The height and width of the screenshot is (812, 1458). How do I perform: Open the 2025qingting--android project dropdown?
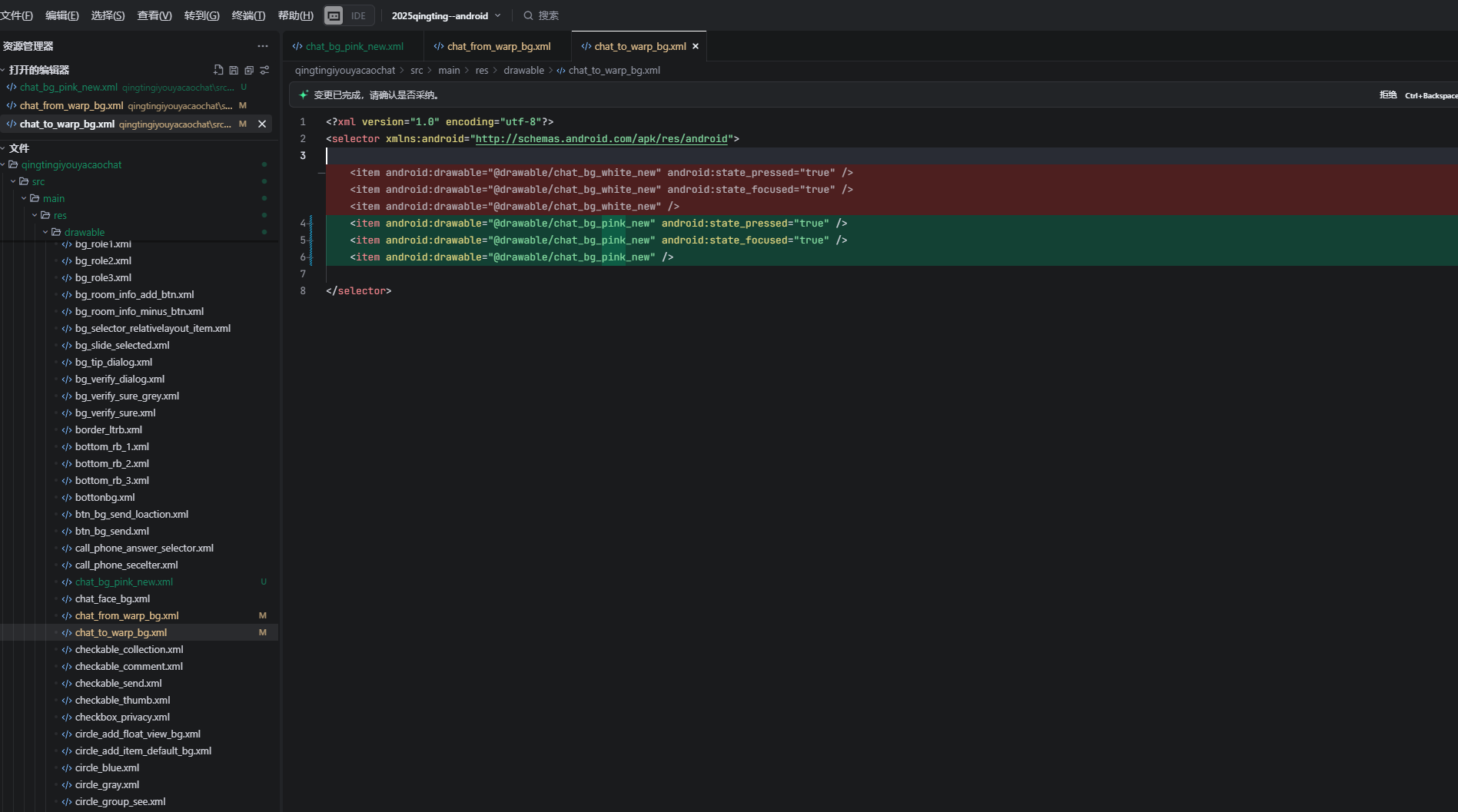(x=446, y=15)
